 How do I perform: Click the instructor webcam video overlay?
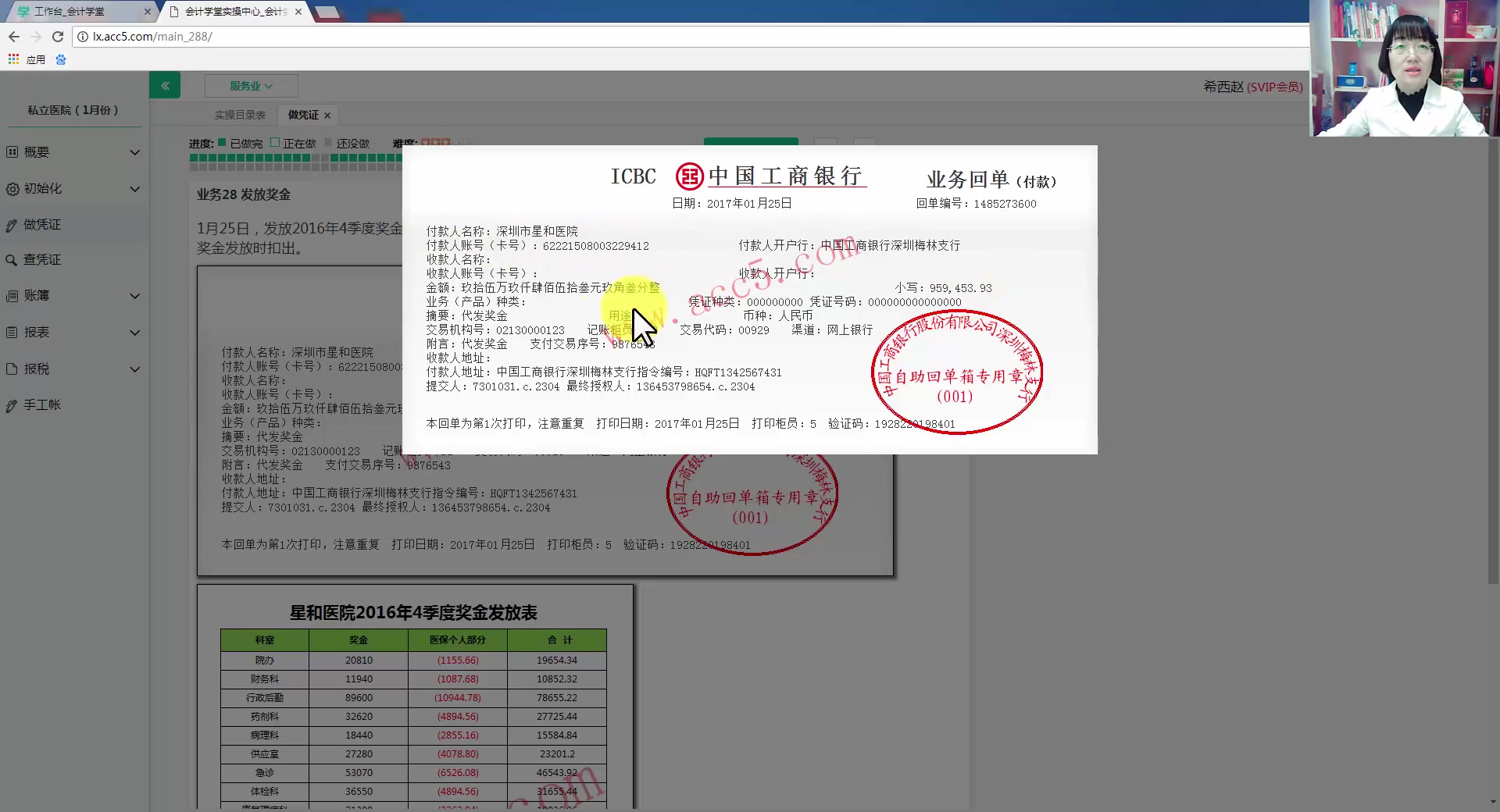[x=1404, y=68]
